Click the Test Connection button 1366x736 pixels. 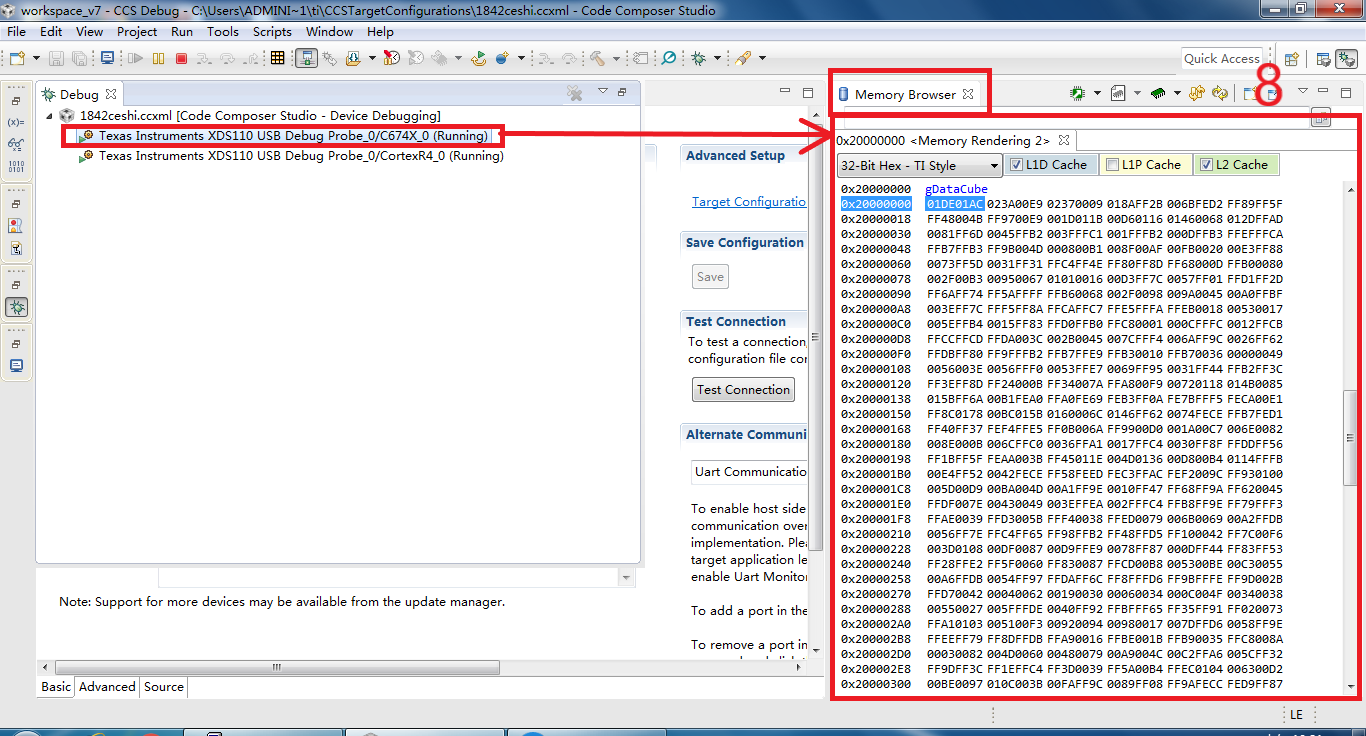pyautogui.click(x=744, y=390)
